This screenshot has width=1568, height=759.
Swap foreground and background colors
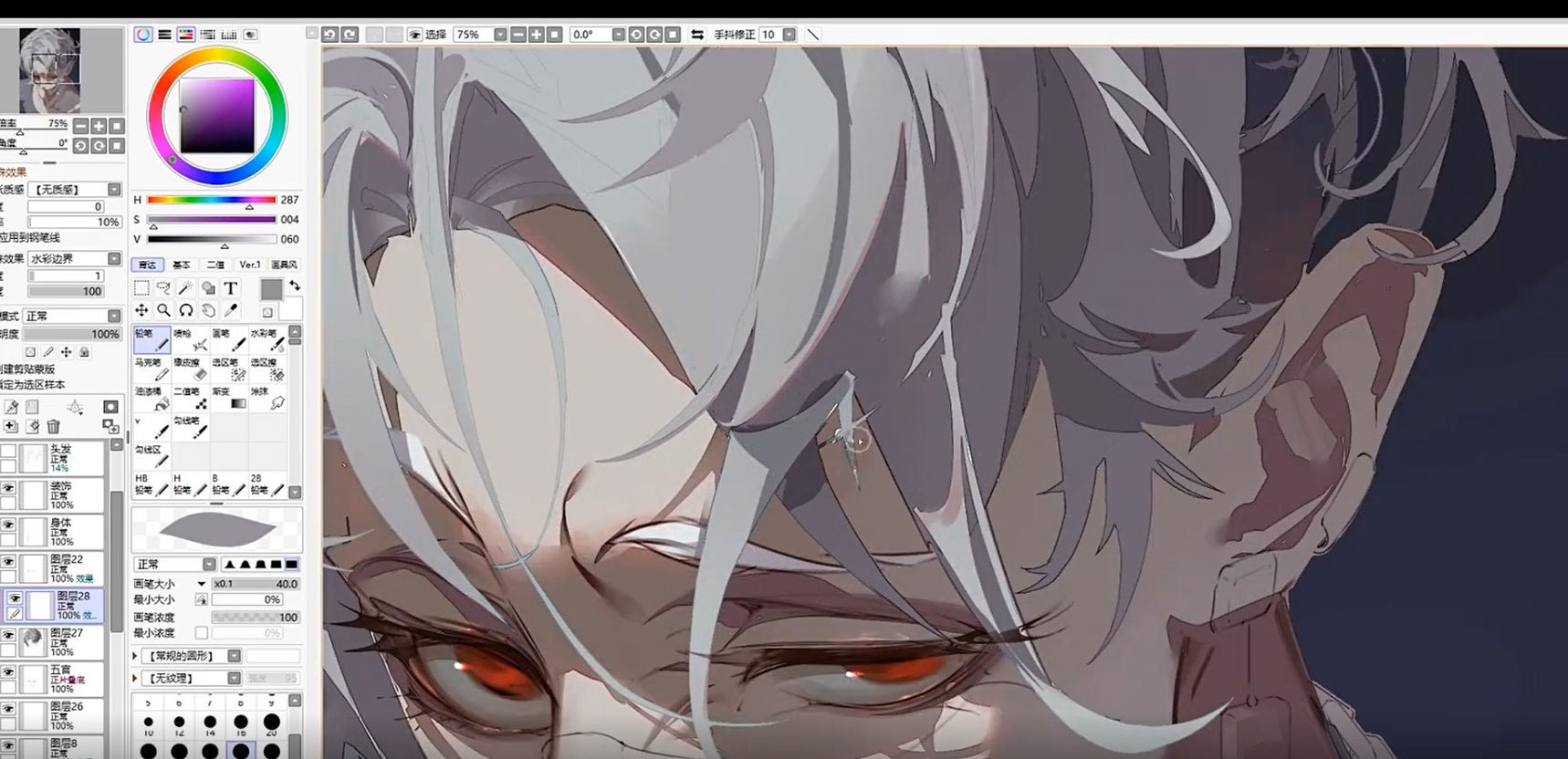point(295,286)
